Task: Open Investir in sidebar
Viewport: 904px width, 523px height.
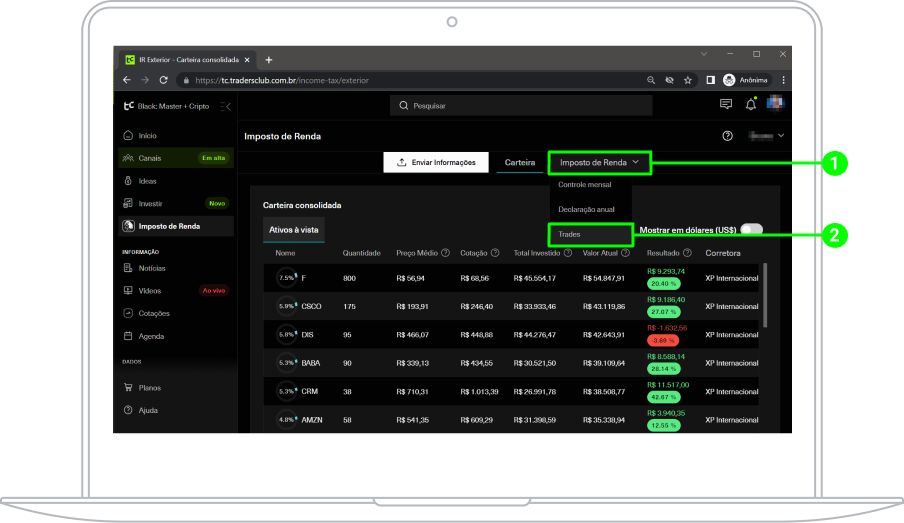Action: 176,204
